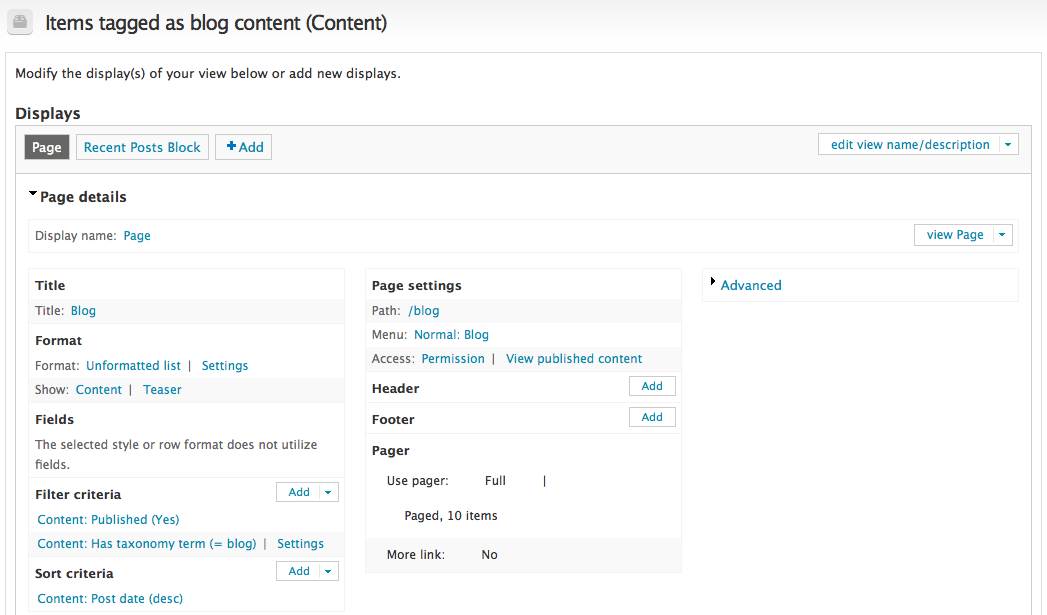Image resolution: width=1047 pixels, height=615 pixels.
Task: Edit the Blog title link
Action: tap(83, 311)
